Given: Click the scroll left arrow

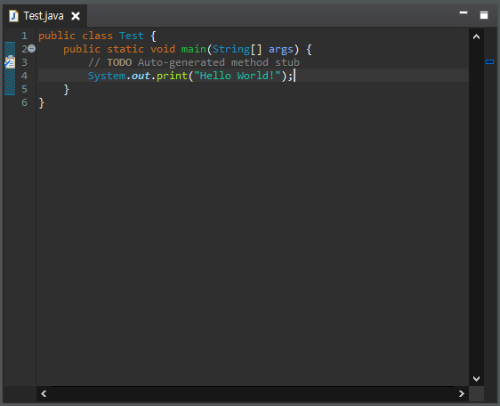Looking at the screenshot, I should tap(44, 394).
